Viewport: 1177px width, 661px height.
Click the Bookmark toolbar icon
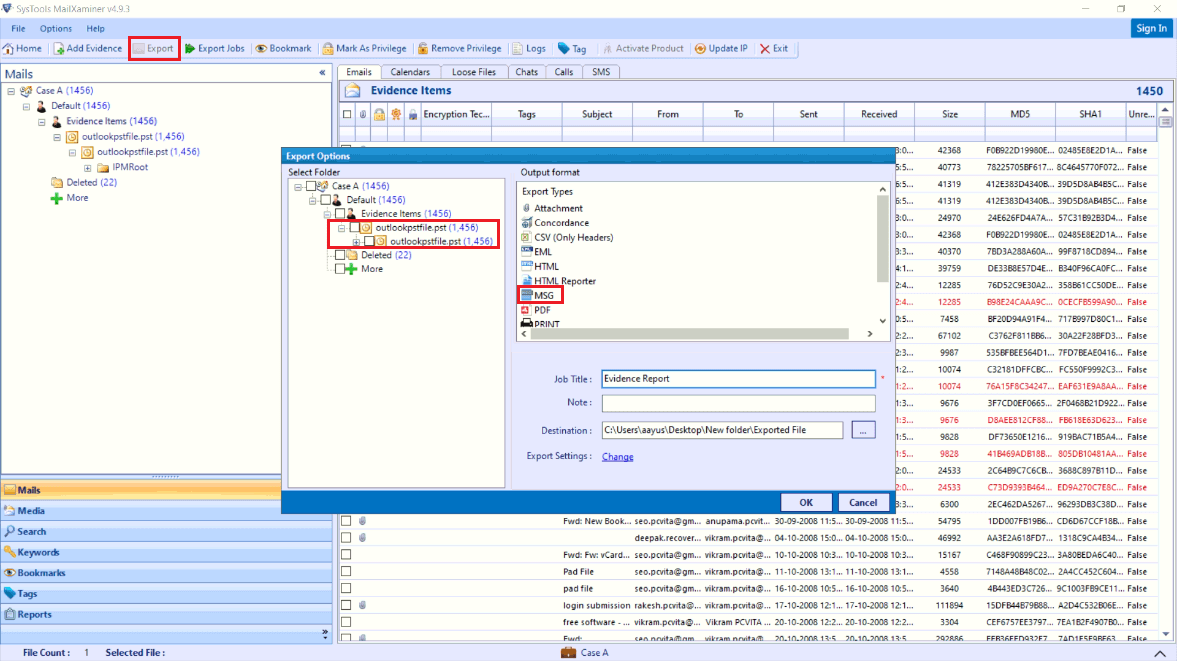(x=283, y=48)
